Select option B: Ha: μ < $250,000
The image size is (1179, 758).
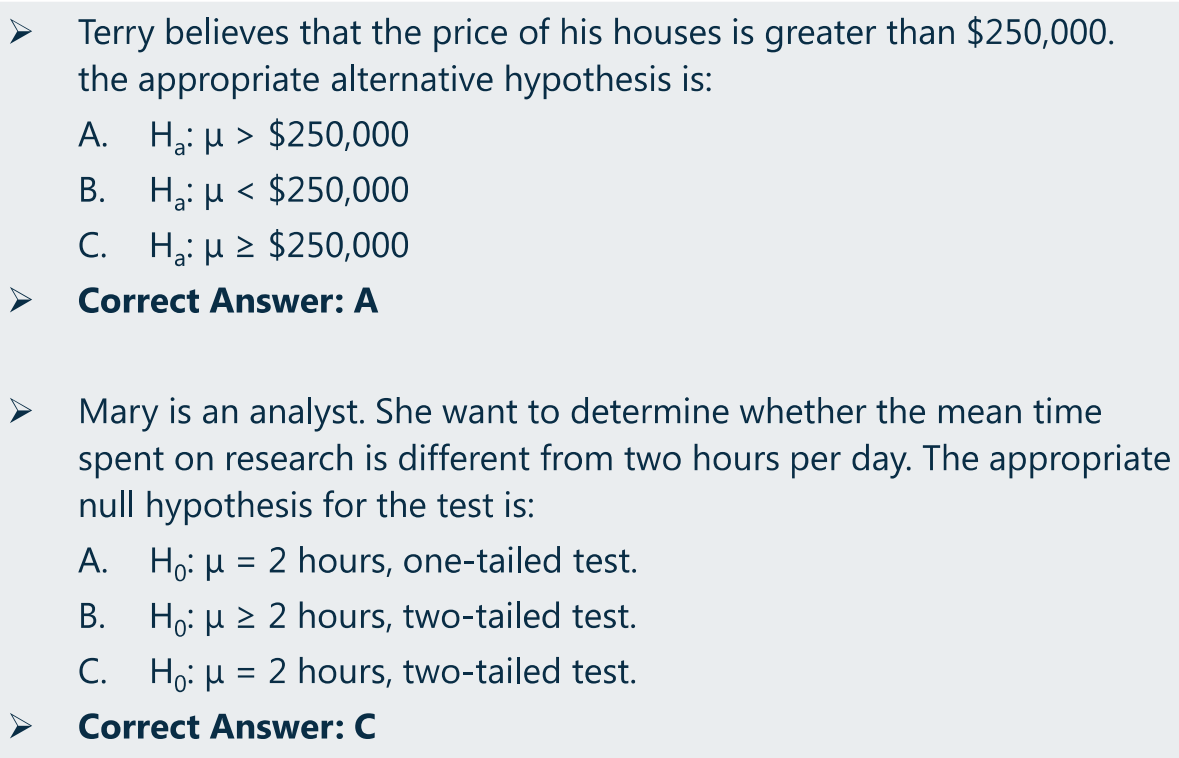coord(243,190)
